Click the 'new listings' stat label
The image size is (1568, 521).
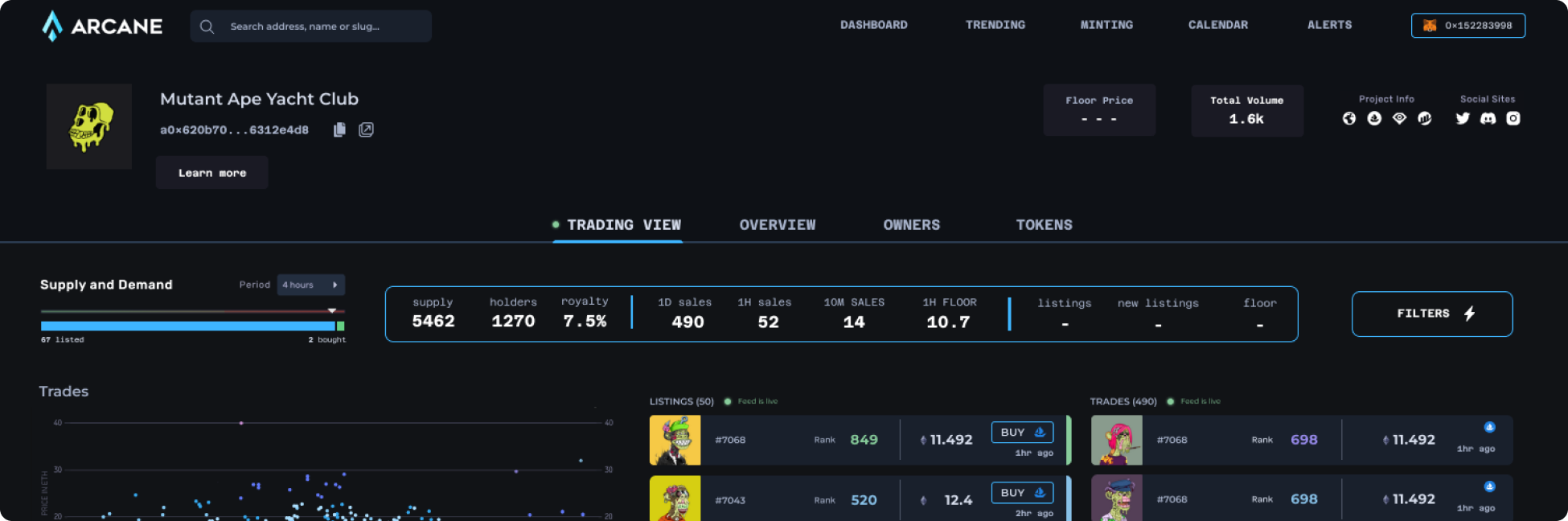point(1158,303)
